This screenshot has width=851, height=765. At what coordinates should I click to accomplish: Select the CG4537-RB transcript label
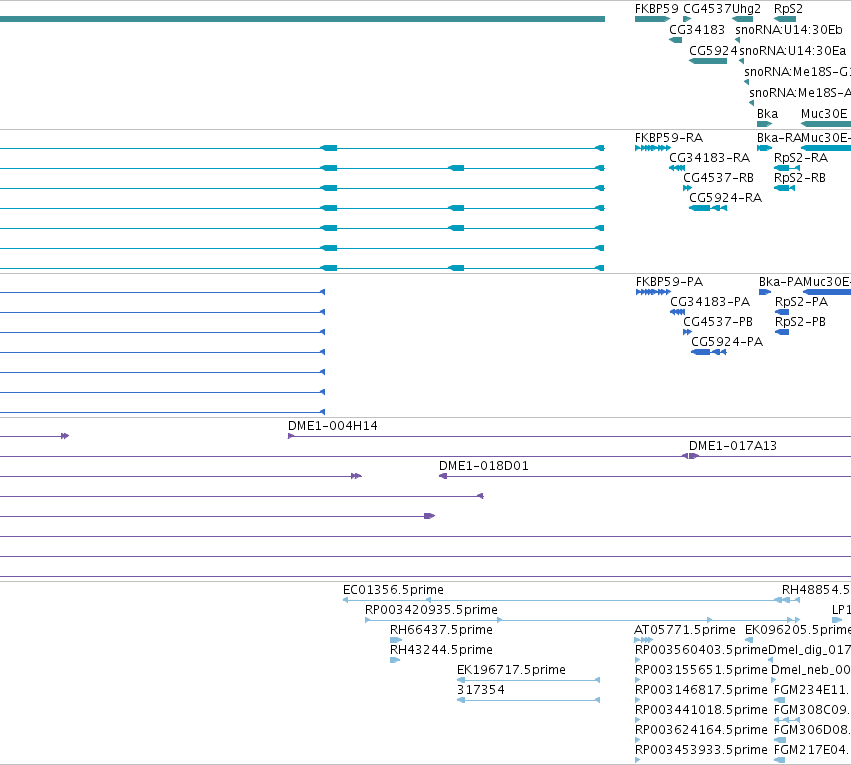[x=718, y=178]
